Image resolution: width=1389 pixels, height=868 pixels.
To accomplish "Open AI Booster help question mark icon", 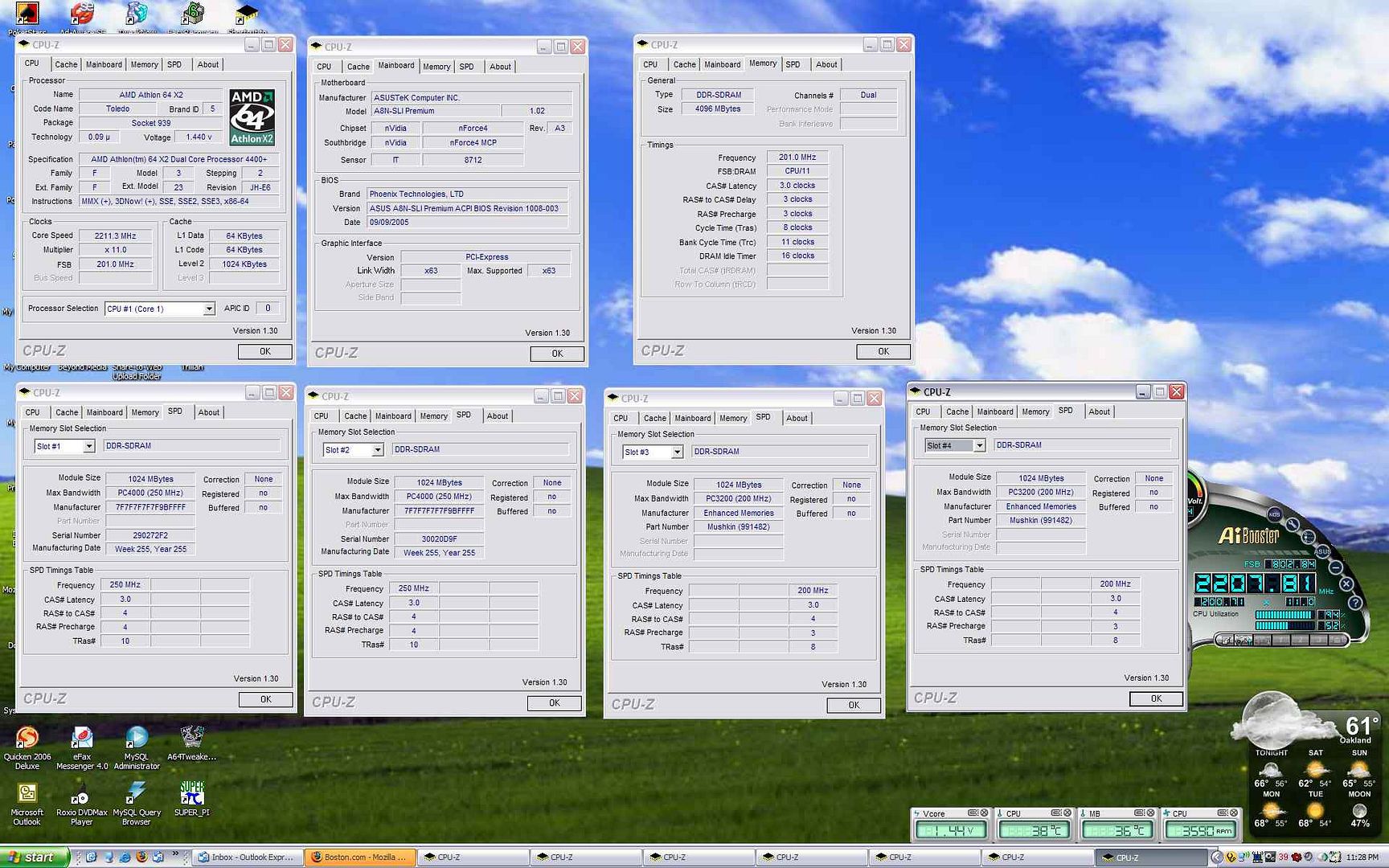I will click(x=1355, y=603).
